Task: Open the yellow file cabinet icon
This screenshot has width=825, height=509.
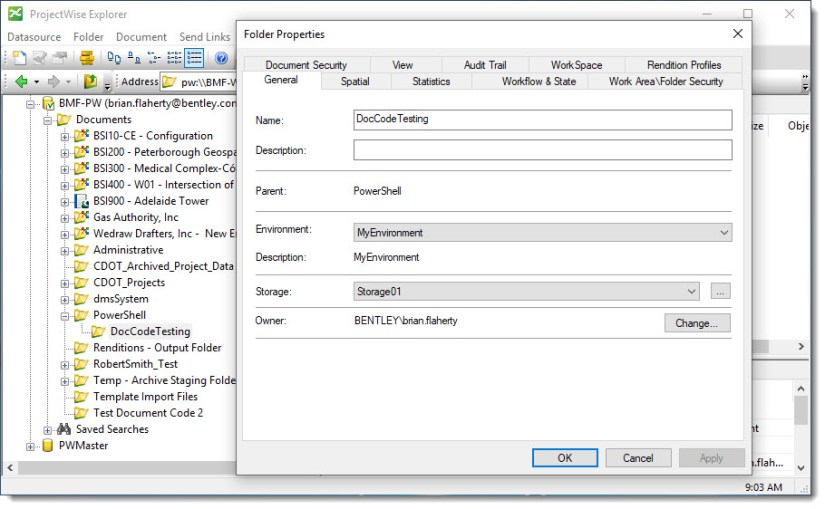Action: pyautogui.click(x=87, y=57)
